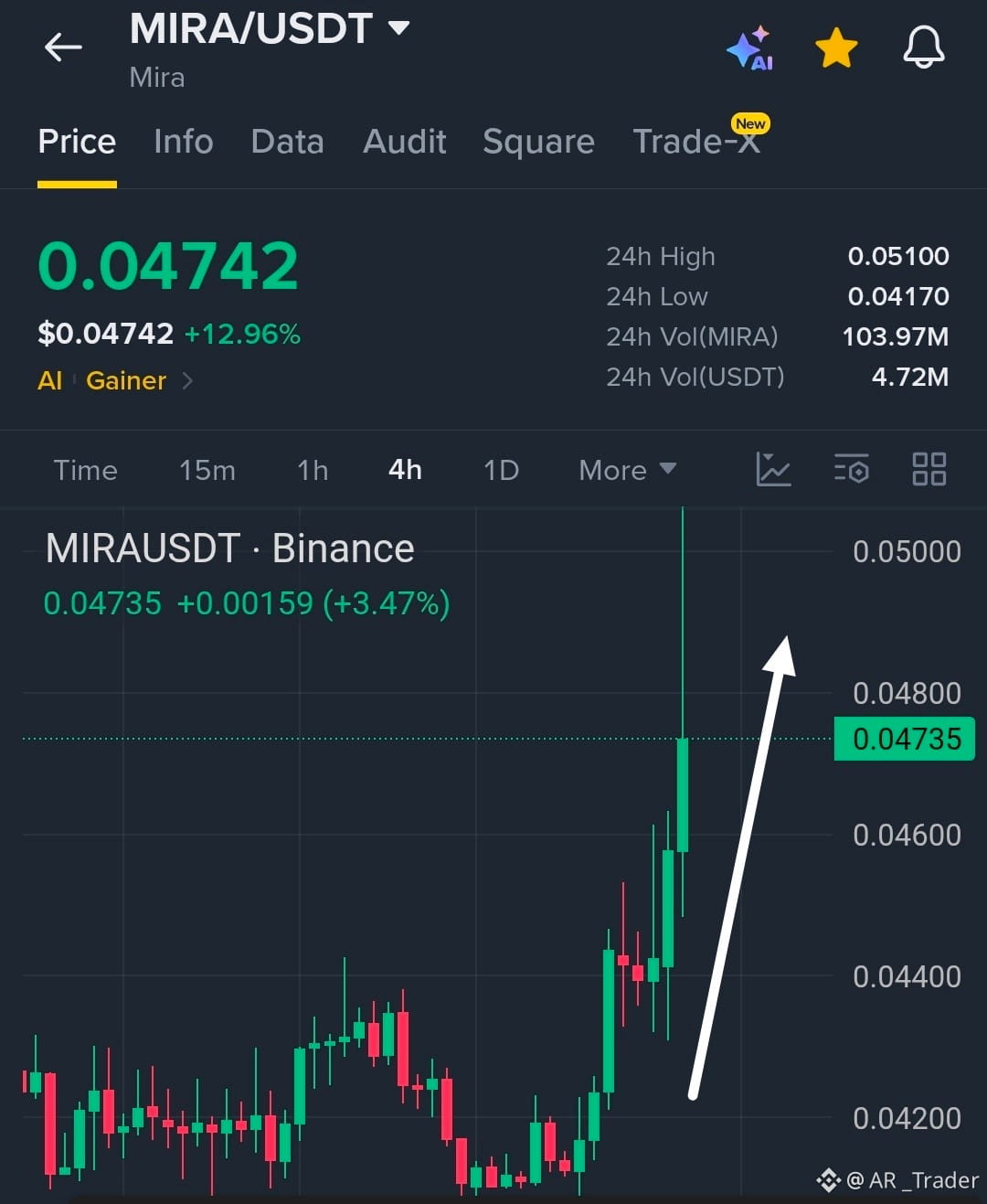This screenshot has height=1204, width=987.
Task: Click the large 0.04742 price
Action: 168,266
